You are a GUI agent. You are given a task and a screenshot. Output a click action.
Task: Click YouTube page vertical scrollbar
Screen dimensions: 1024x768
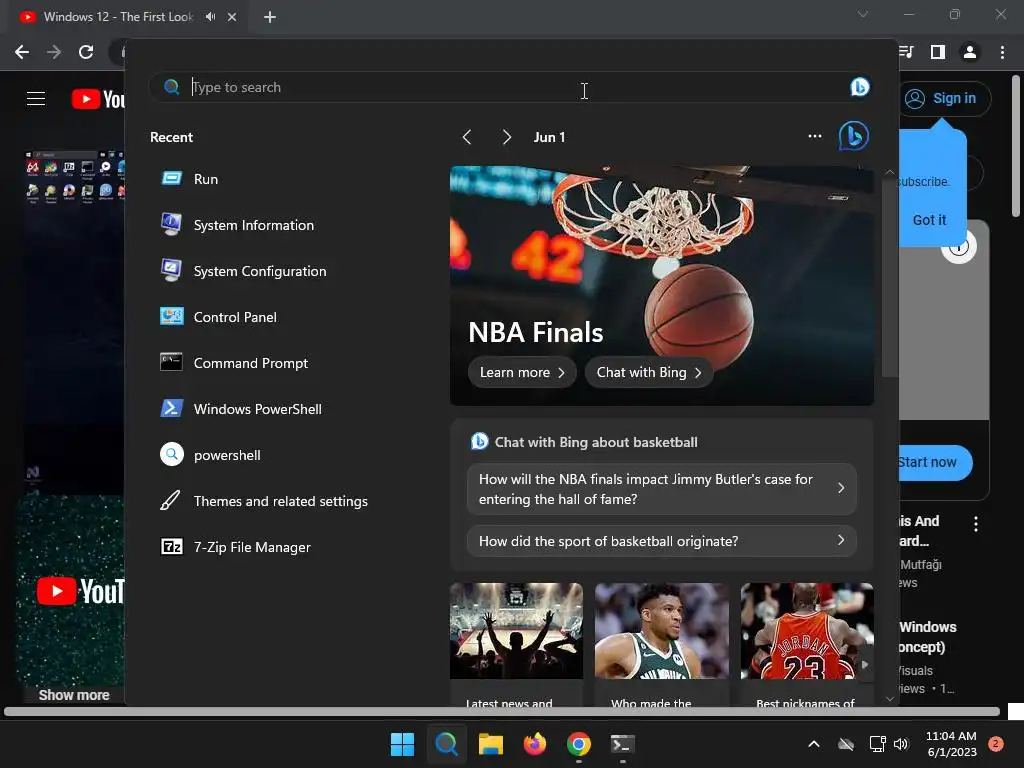tap(1016, 146)
